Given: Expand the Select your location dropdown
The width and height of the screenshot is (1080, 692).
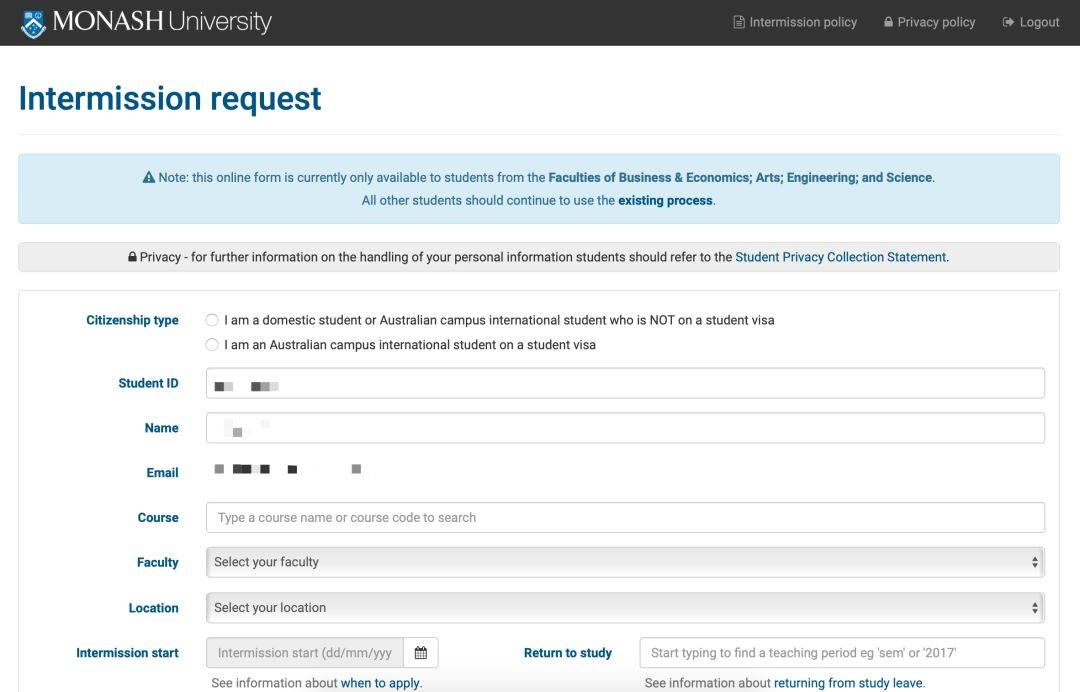Looking at the screenshot, I should (625, 607).
